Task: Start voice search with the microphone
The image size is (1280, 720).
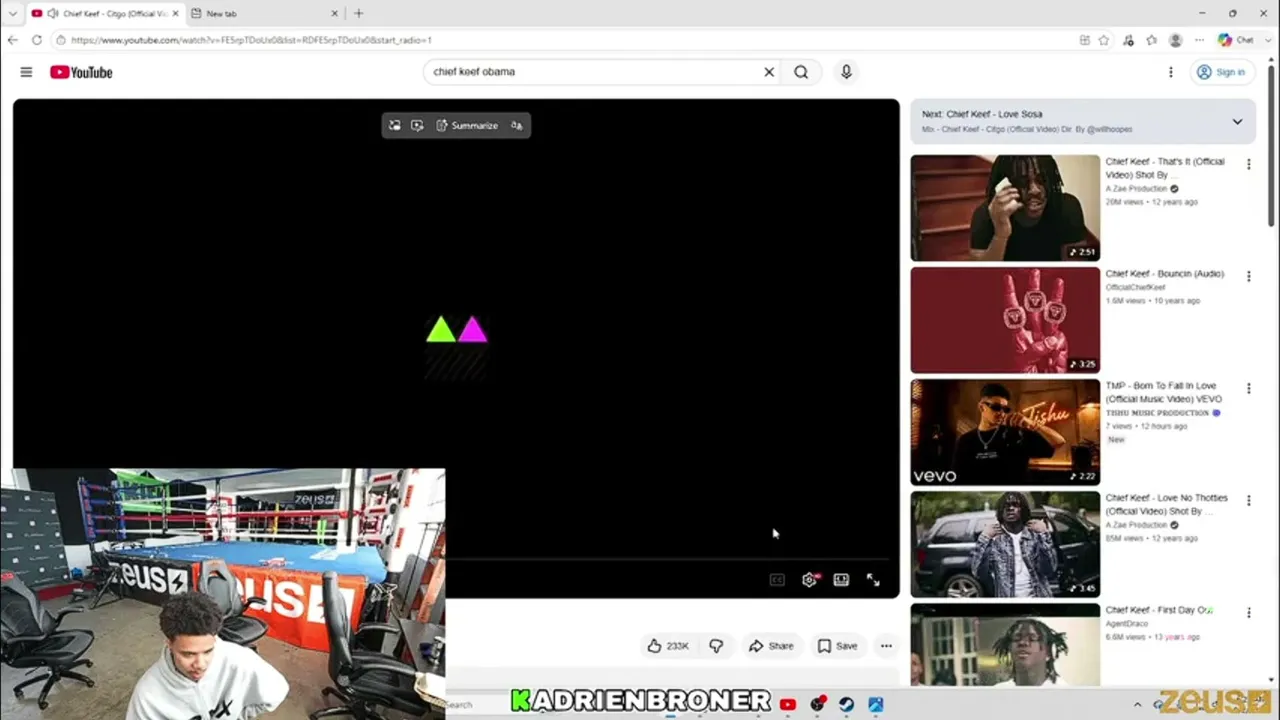Action: [x=846, y=72]
